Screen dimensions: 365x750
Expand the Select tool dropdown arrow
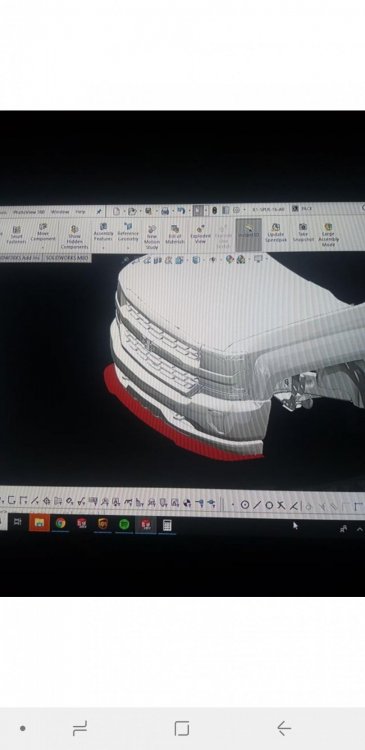(x=206, y=210)
